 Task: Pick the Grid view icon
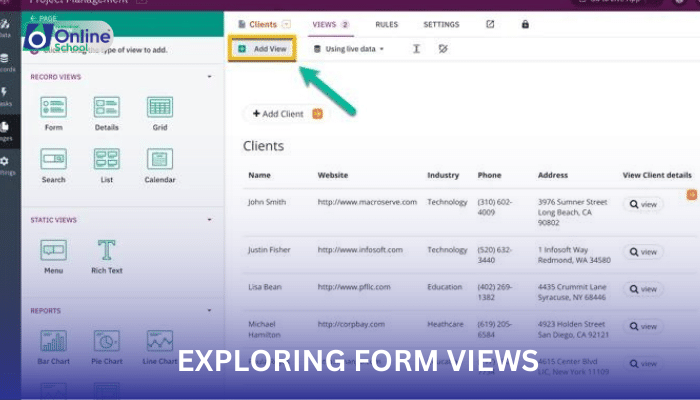click(160, 107)
